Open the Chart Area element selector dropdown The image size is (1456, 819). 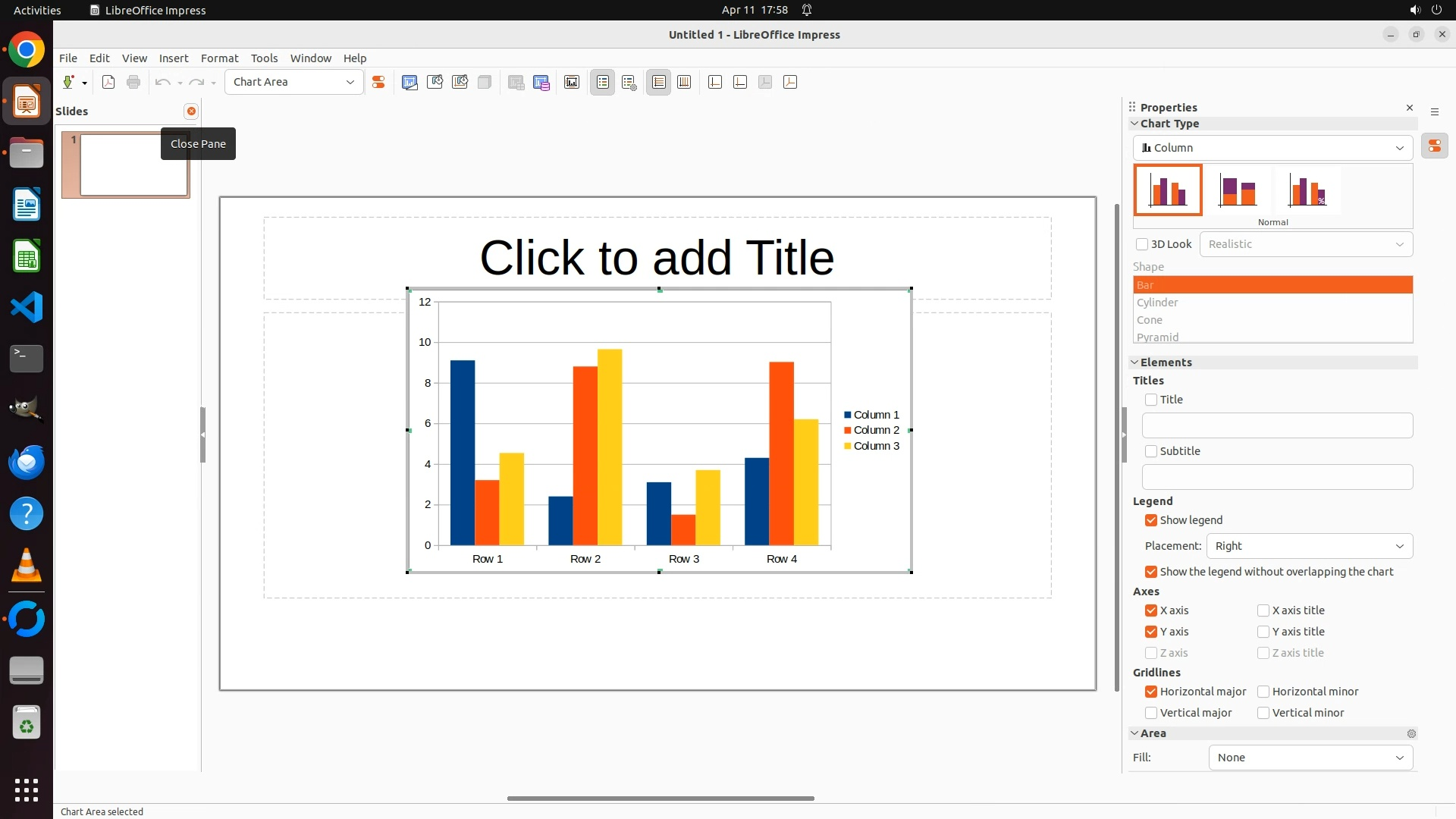[x=293, y=82]
